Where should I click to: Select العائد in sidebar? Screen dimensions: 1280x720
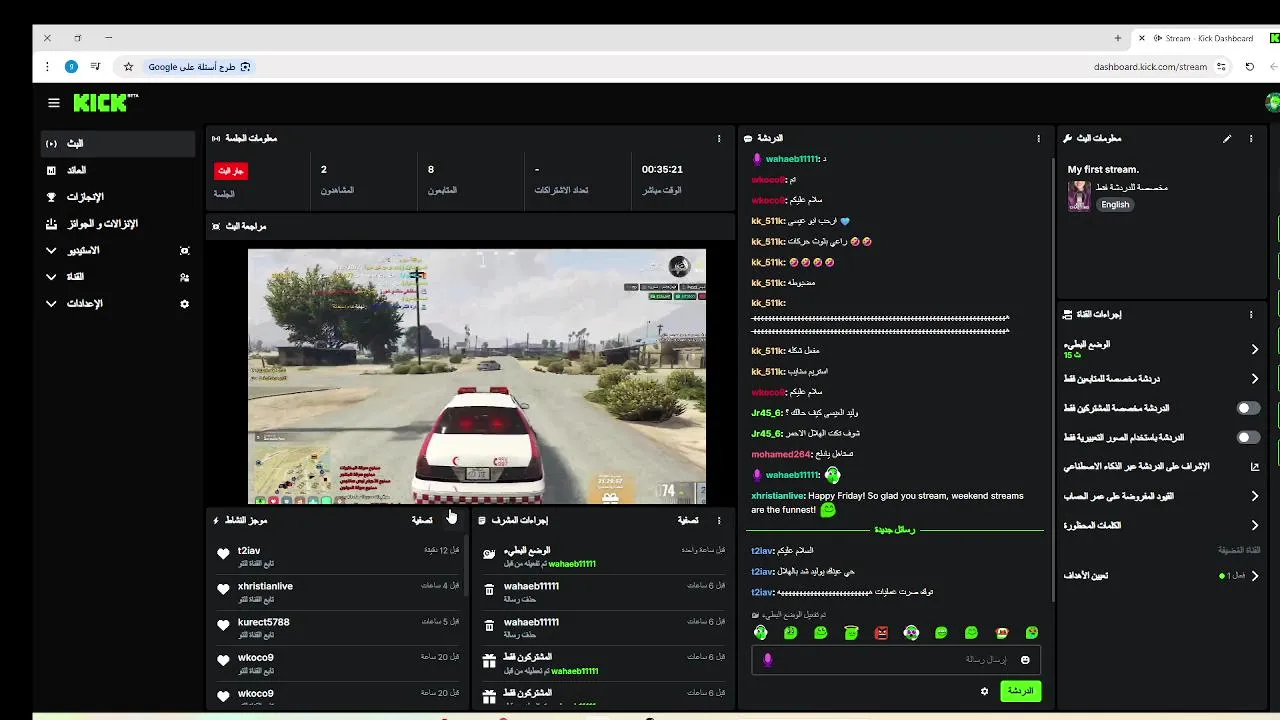[x=117, y=170]
